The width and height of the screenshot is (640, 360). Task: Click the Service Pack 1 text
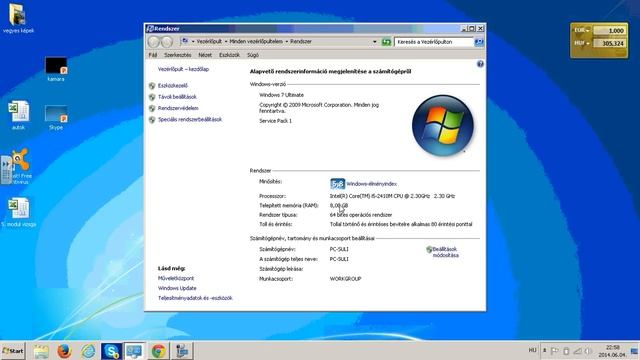tap(276, 121)
